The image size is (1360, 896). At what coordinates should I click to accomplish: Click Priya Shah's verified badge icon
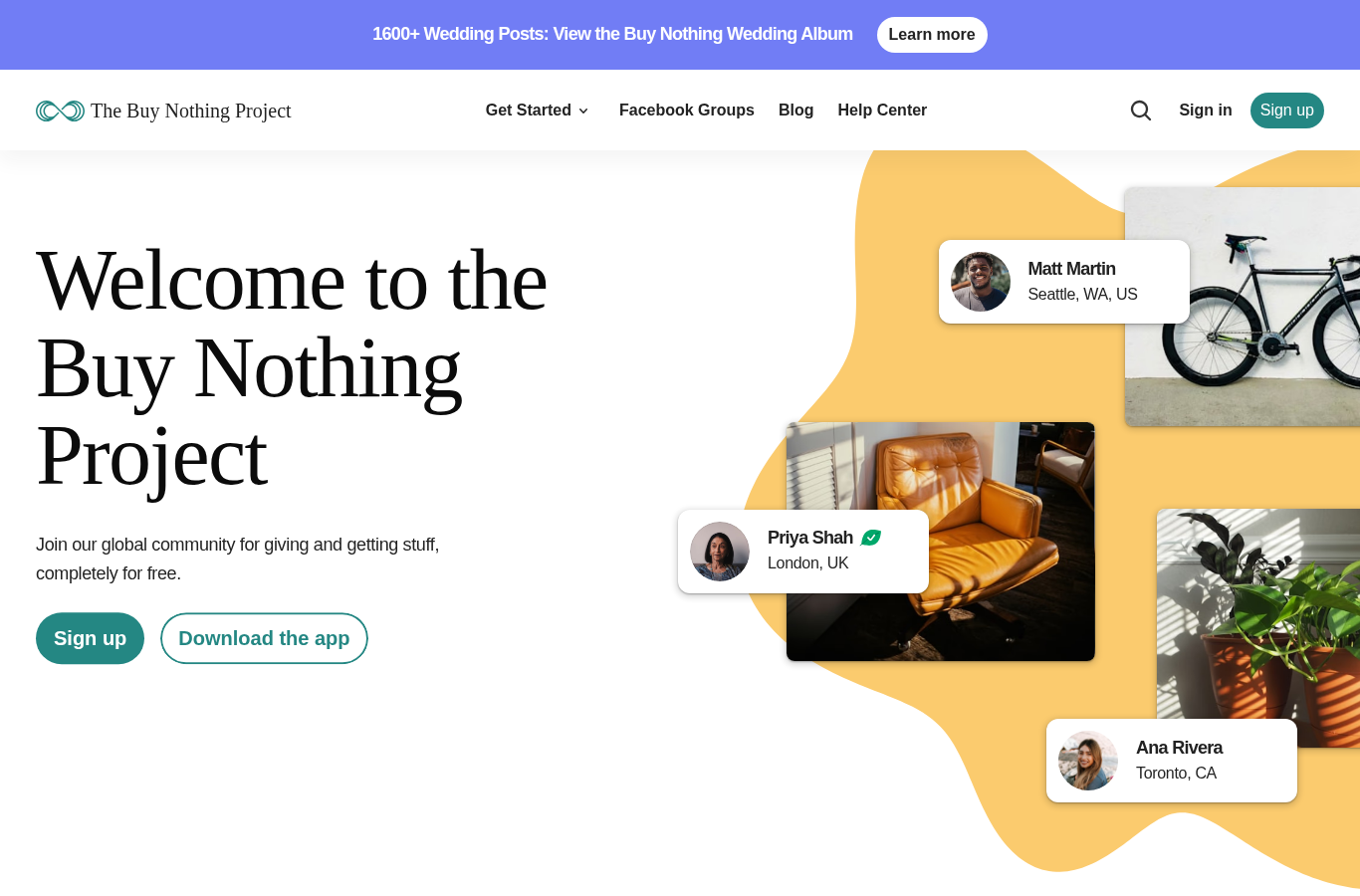871,538
